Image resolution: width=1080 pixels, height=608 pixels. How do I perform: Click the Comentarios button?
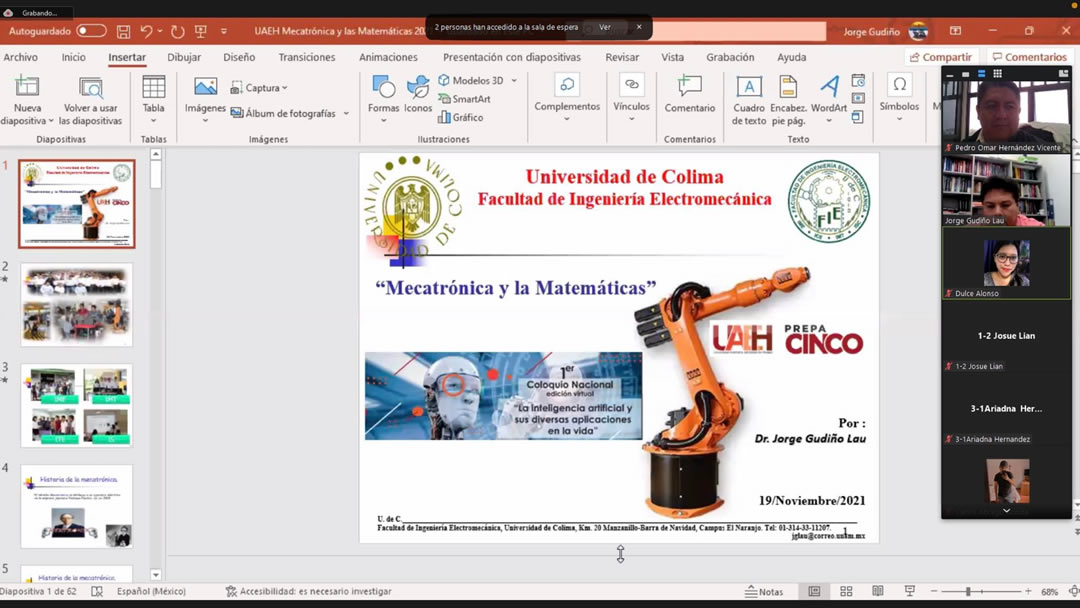1030,57
